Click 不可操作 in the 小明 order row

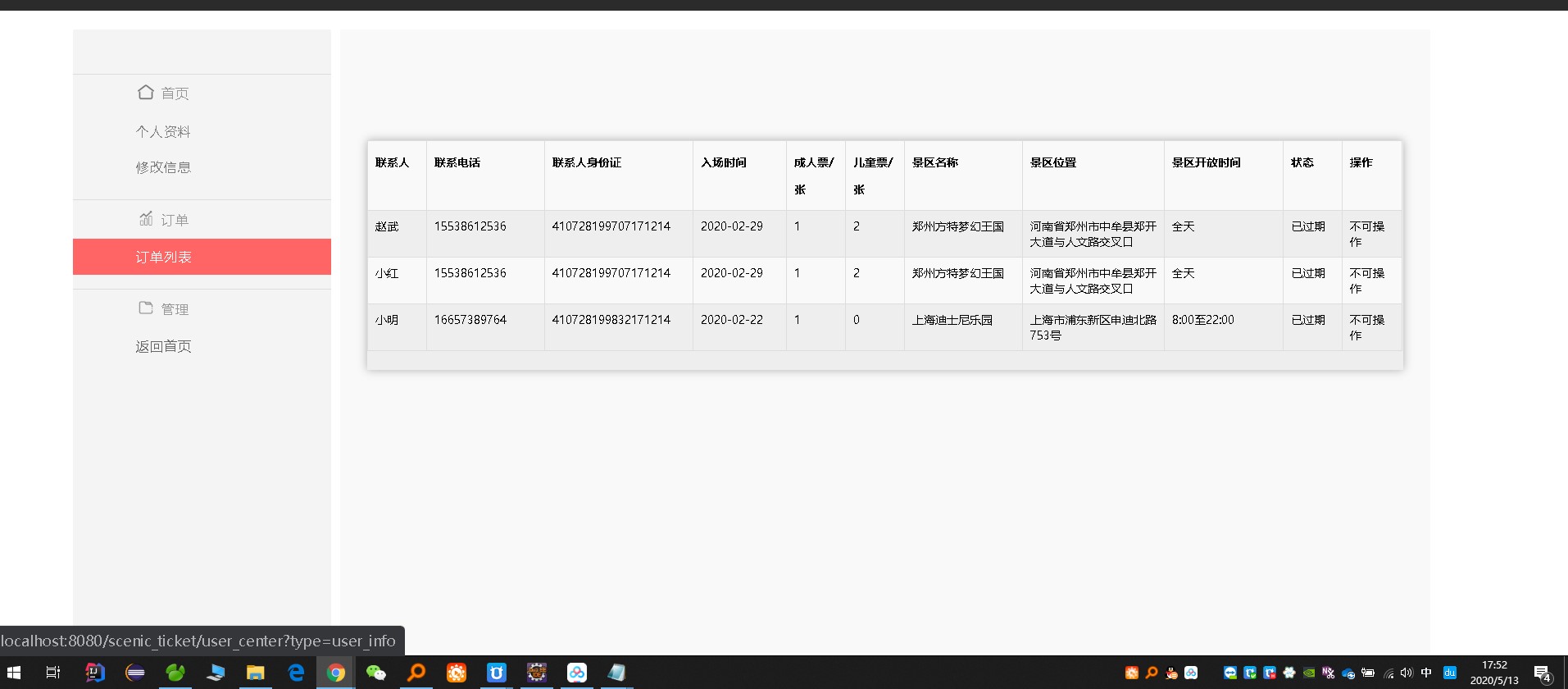1366,327
